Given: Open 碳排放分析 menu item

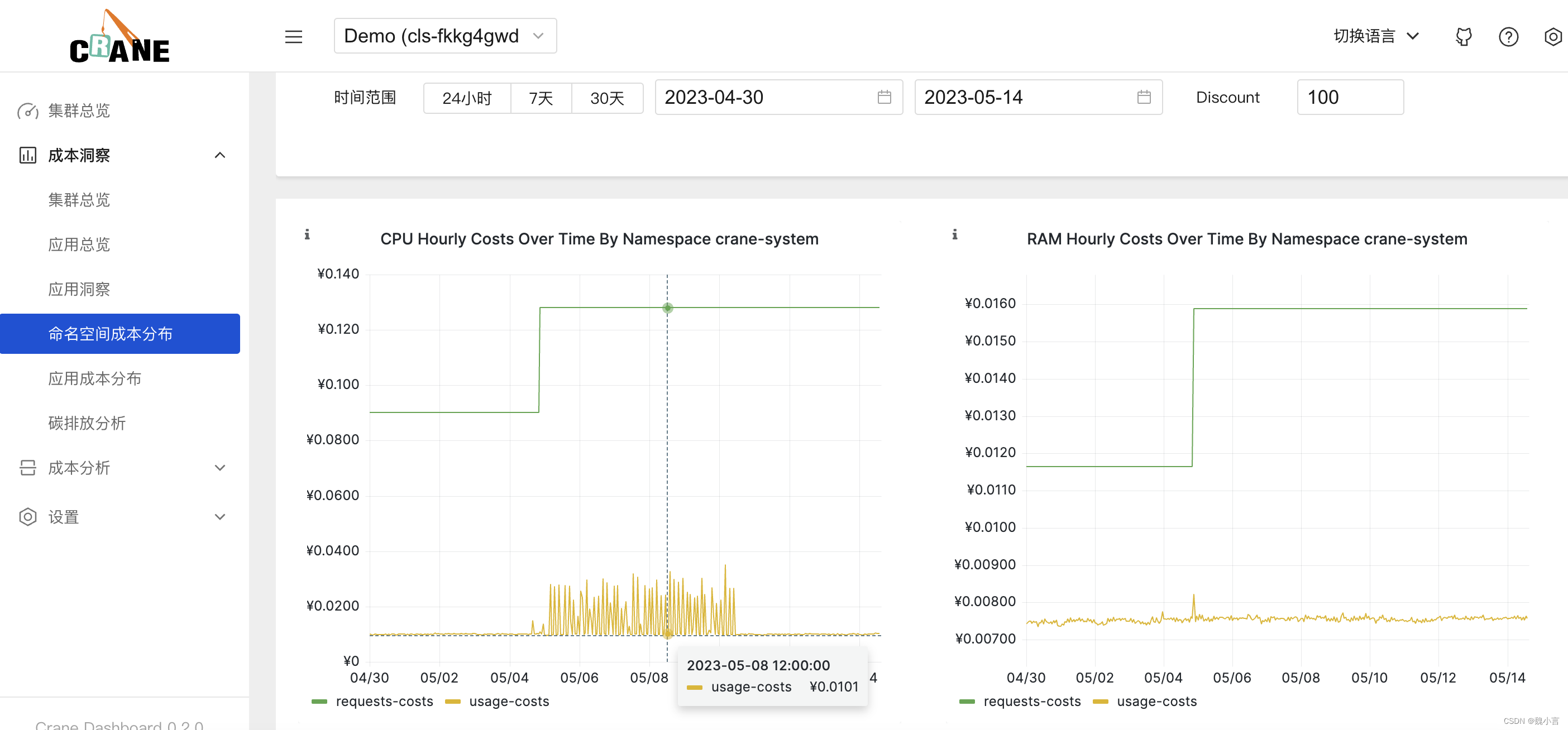Looking at the screenshot, I should (x=120, y=423).
